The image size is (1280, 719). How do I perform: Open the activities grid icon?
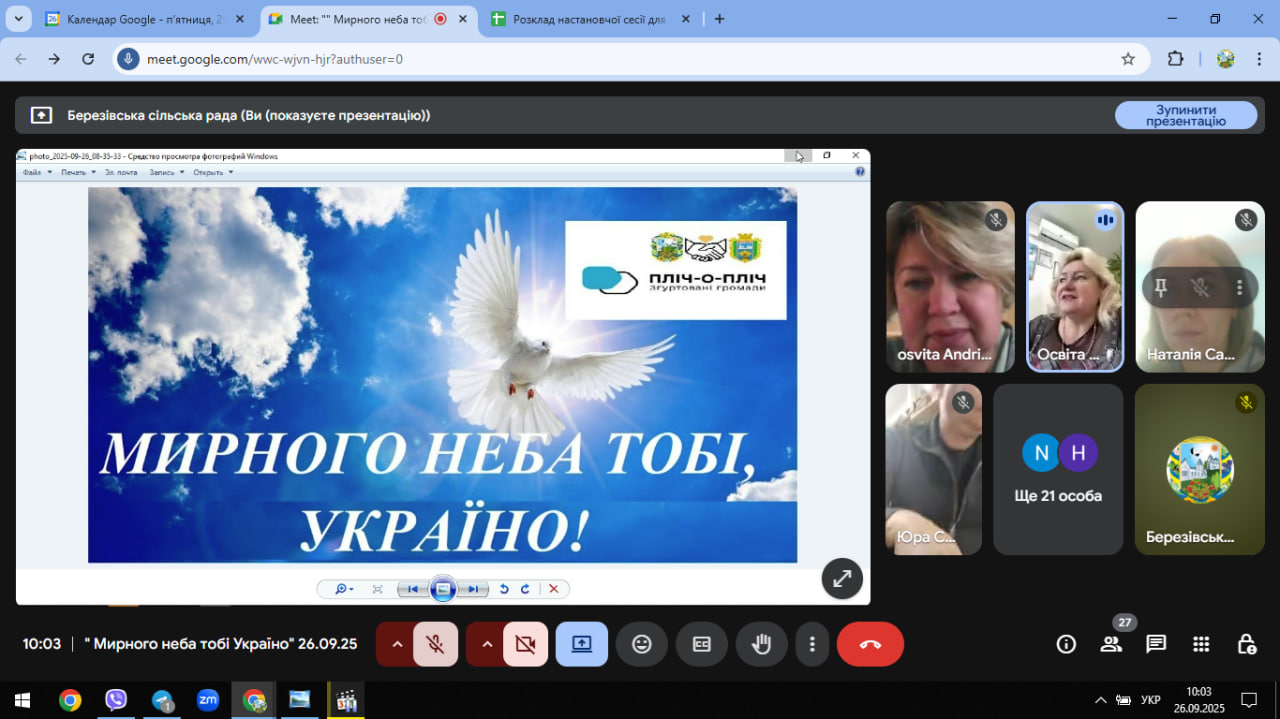1201,644
